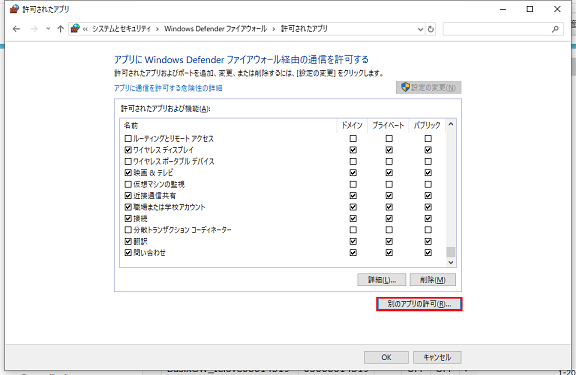The image size is (576, 375).
Task: Toggle プライベート checkbox for 映画 & テレビ
Action: click(389, 173)
